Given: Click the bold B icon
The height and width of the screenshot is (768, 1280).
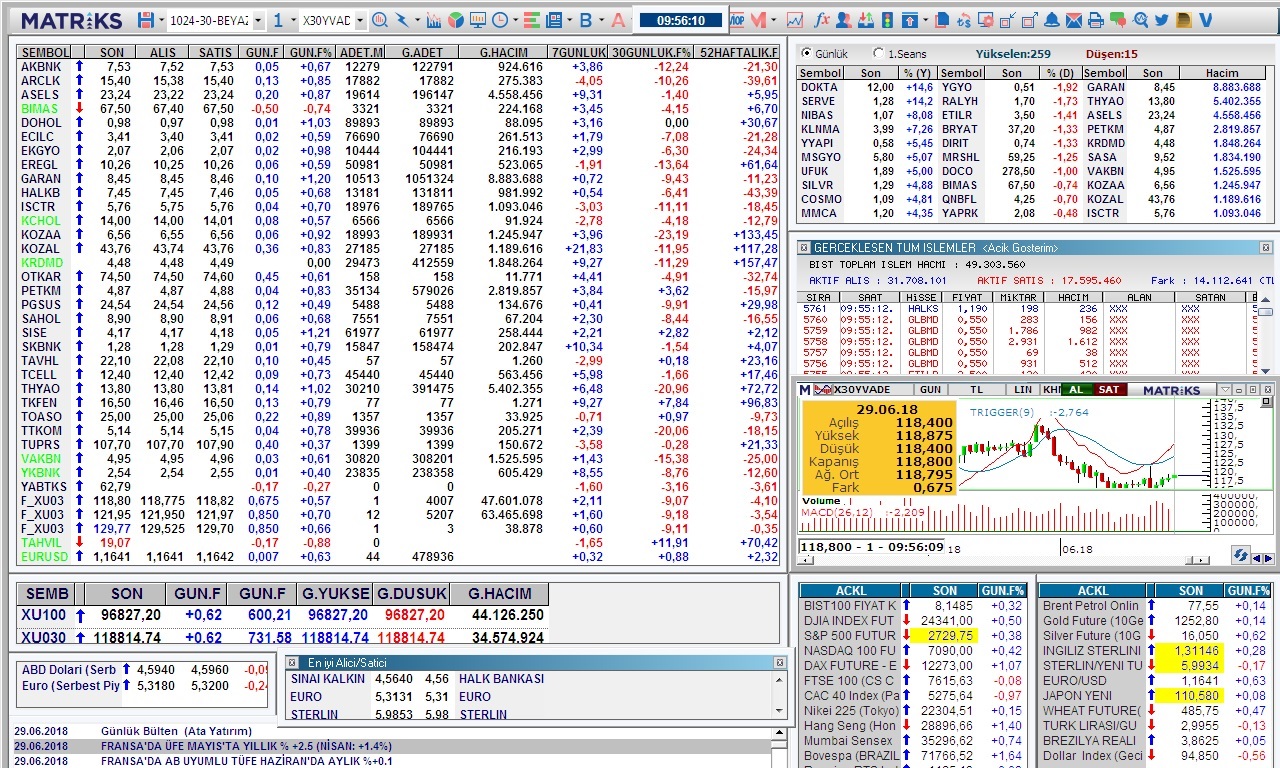Looking at the screenshot, I should [586, 20].
